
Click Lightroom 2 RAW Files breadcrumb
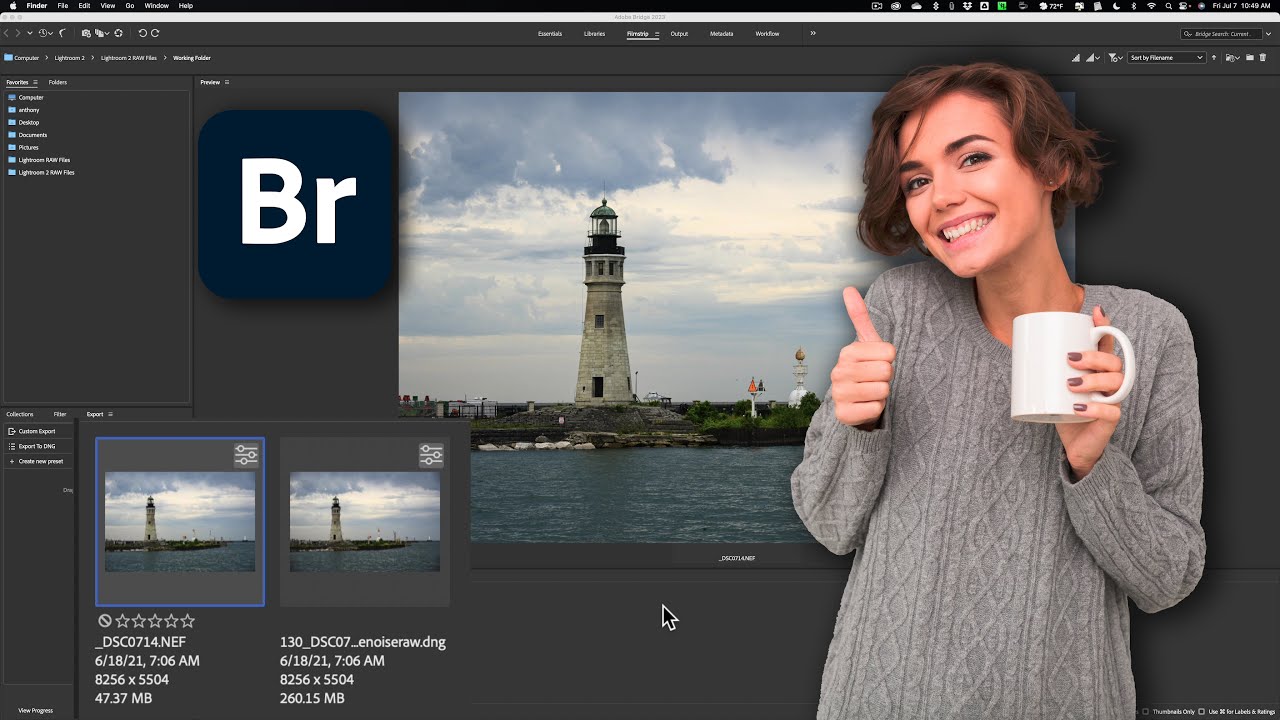pyautogui.click(x=128, y=58)
